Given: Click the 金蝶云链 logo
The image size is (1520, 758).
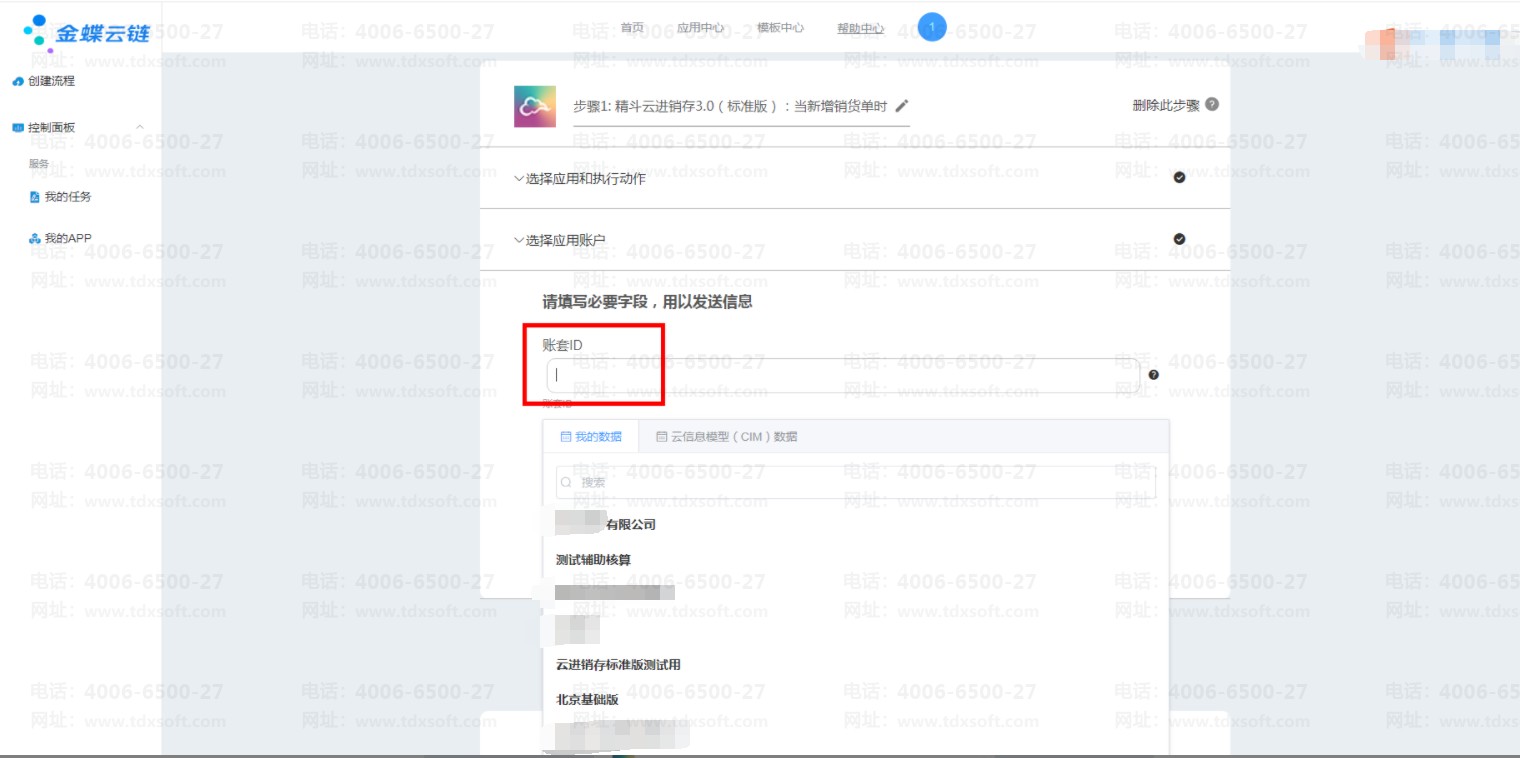Looking at the screenshot, I should click(x=87, y=32).
